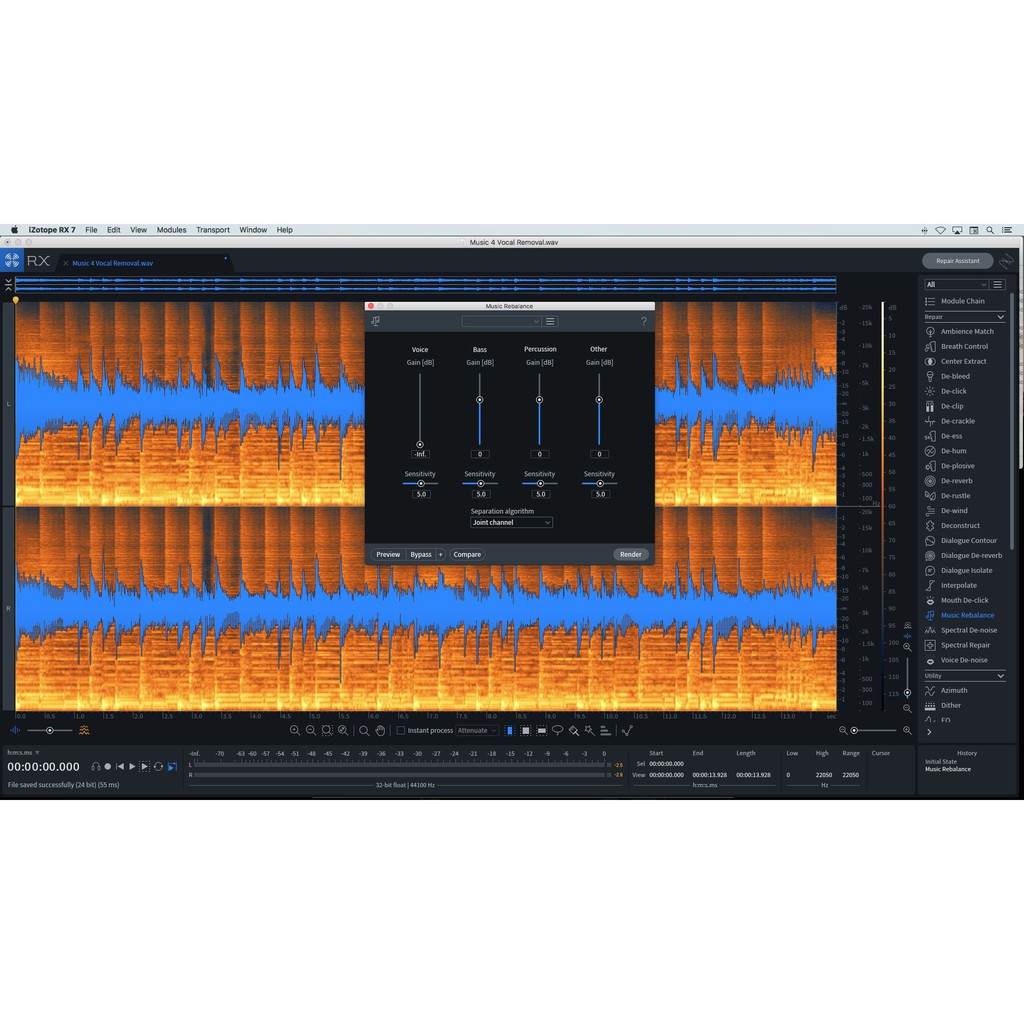Open the Attenuate mode dropdown
Screen dimensions: 1024x1024
tap(477, 730)
